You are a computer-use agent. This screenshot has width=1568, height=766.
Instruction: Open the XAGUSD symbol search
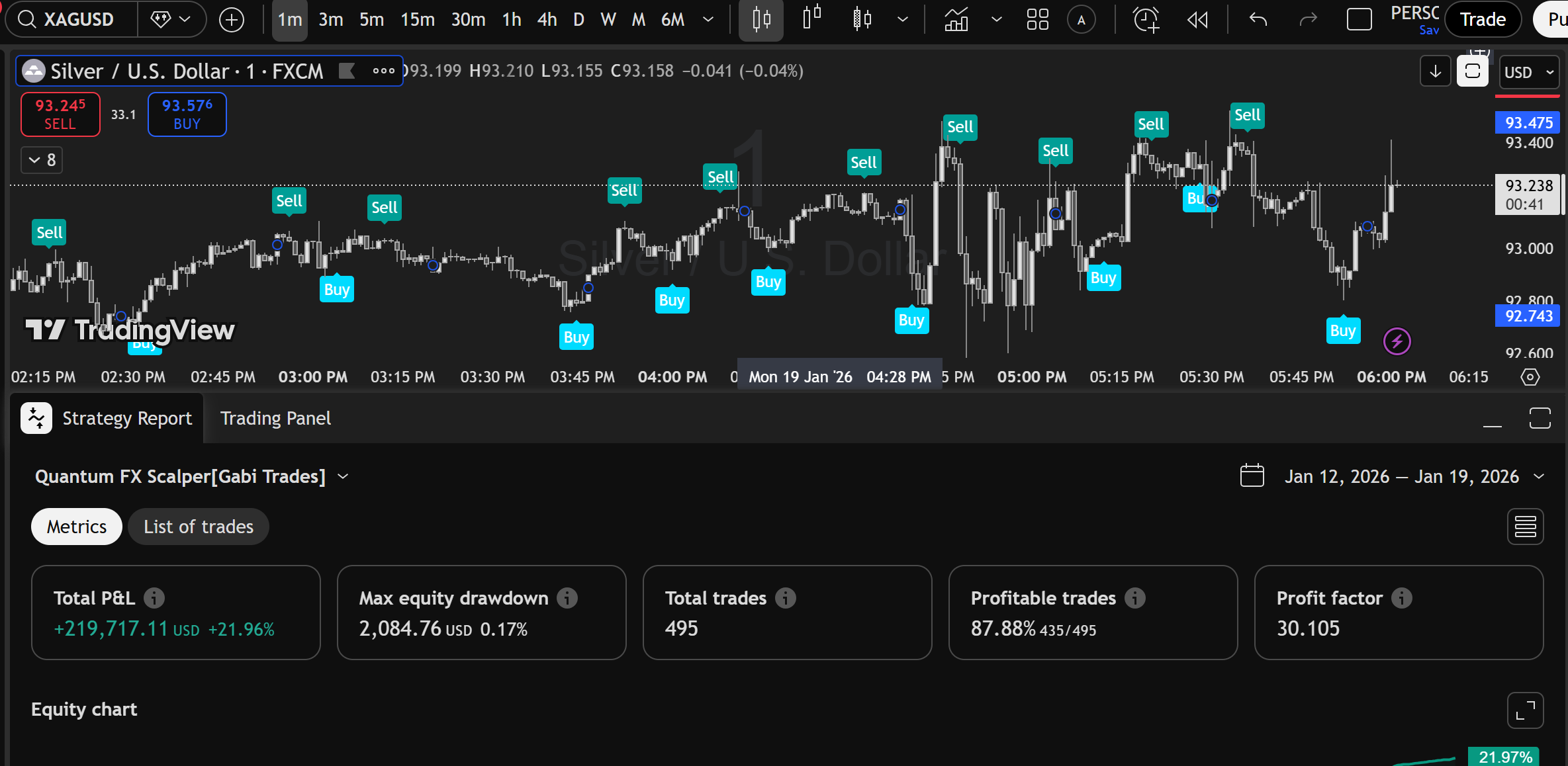(71, 19)
